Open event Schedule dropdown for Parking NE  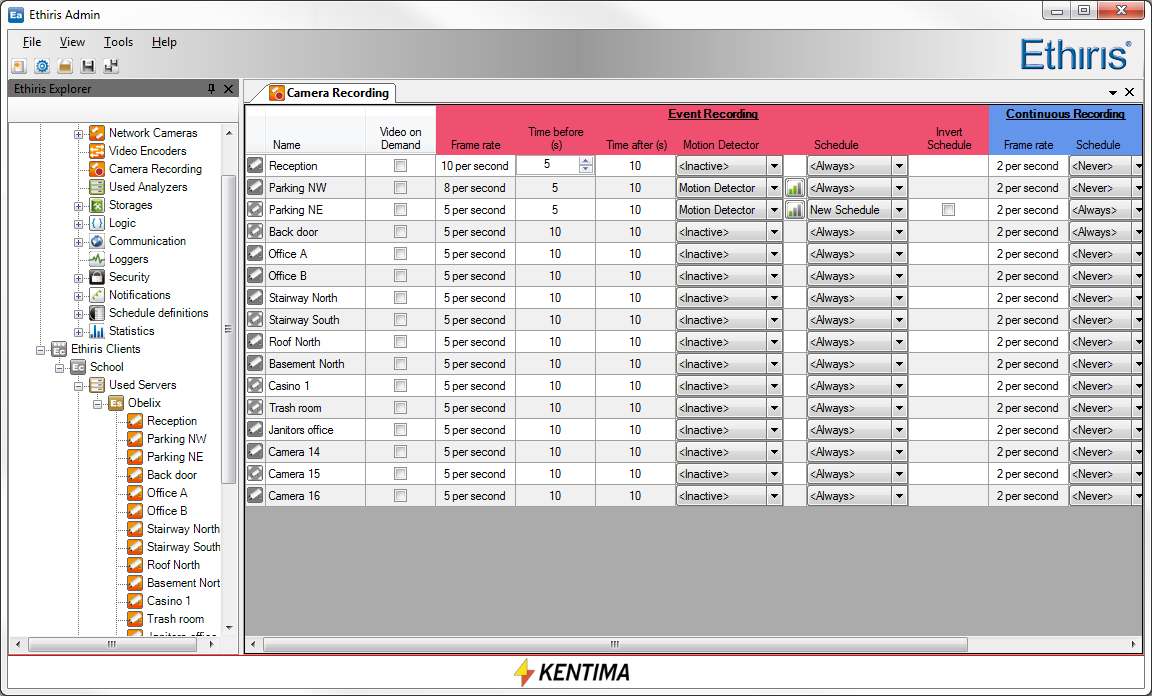coord(899,210)
